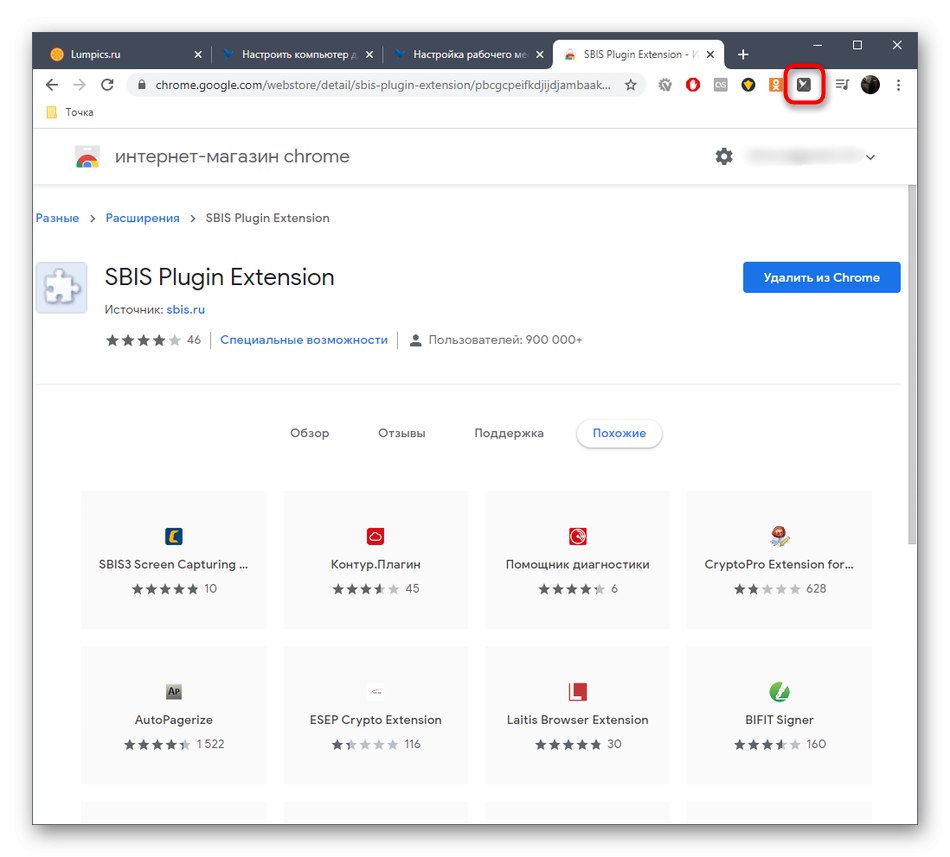
Task: Open the Специальные возможности category link
Action: (x=304, y=340)
